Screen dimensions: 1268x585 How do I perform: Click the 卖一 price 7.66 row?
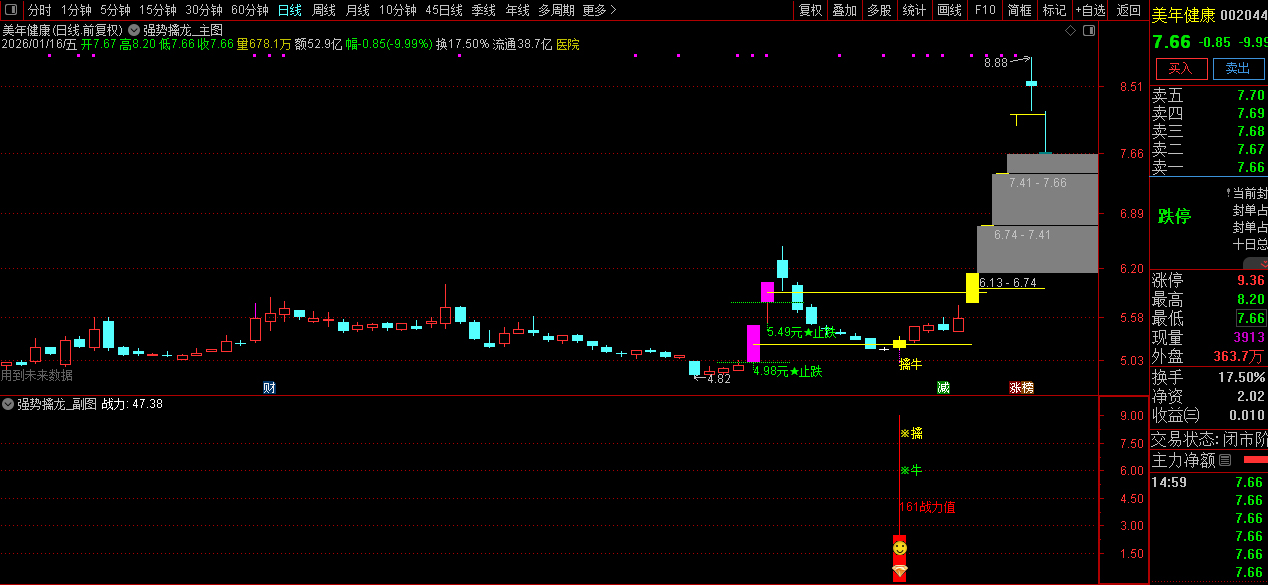point(1209,168)
